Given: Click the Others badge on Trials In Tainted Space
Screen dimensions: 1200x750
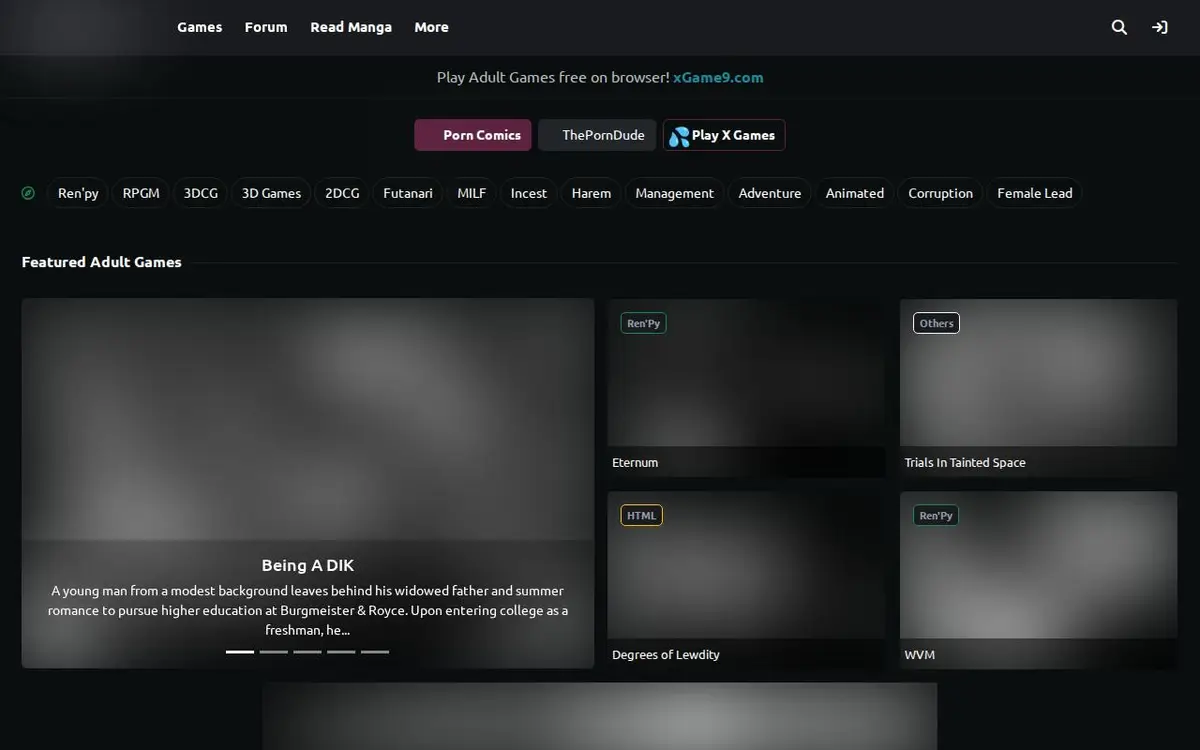Looking at the screenshot, I should pyautogui.click(x=936, y=323).
